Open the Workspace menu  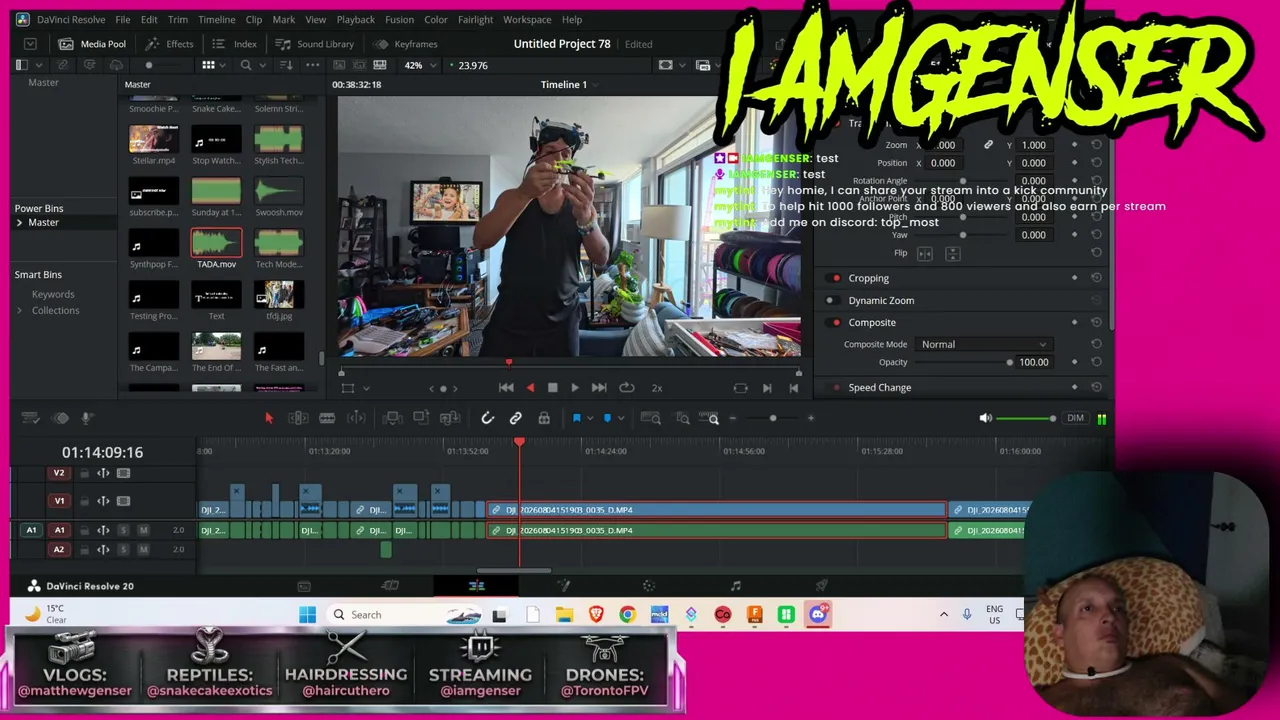click(x=527, y=19)
